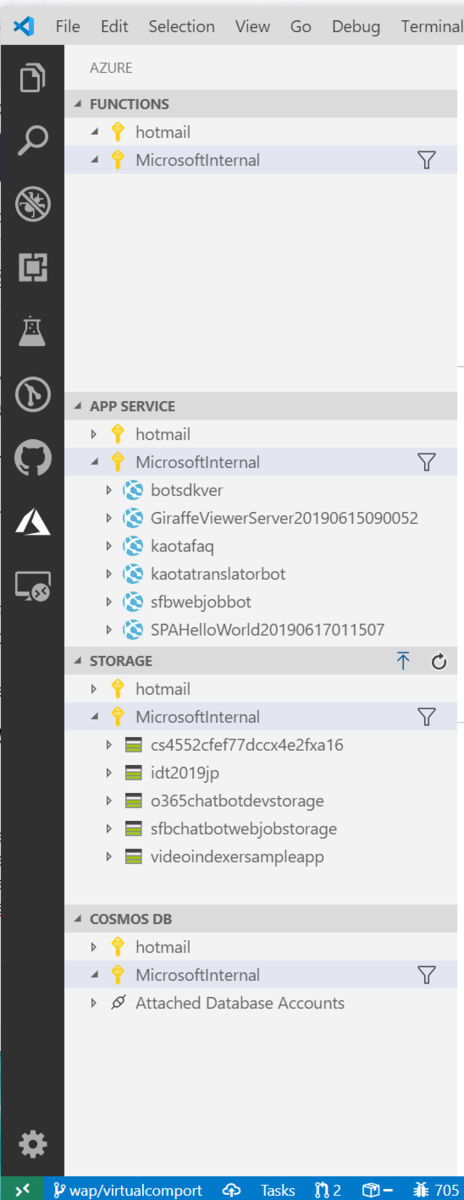Open the Selection menu
The height and width of the screenshot is (1200, 464).
tap(181, 26)
